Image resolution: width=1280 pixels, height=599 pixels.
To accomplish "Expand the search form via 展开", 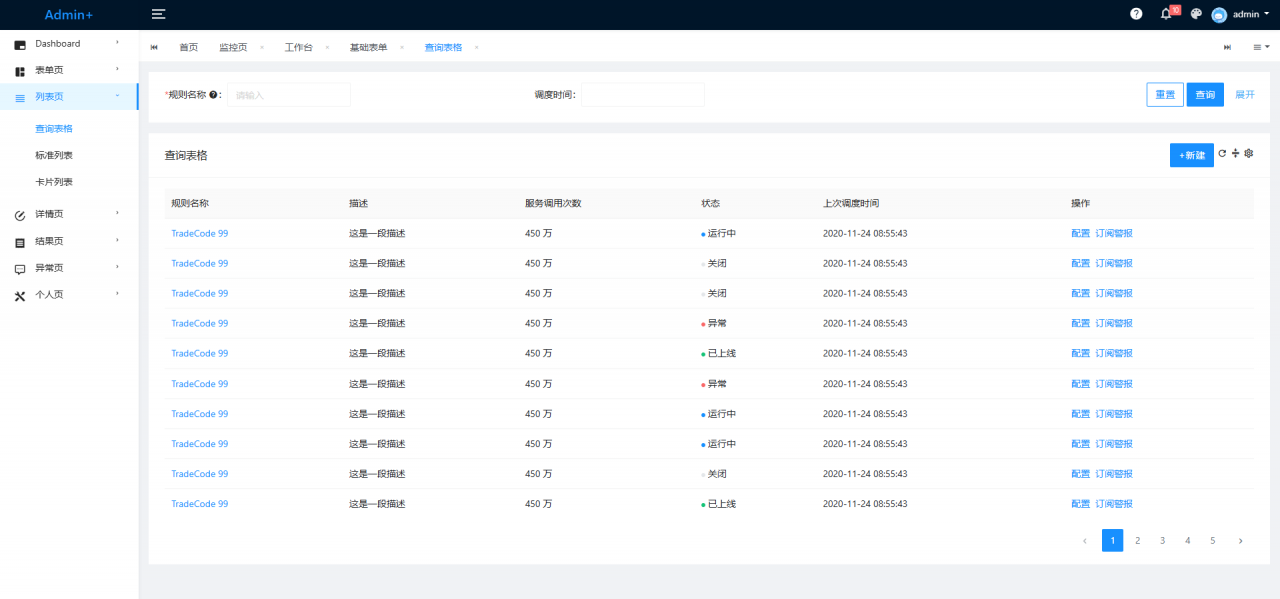I will coord(1245,95).
